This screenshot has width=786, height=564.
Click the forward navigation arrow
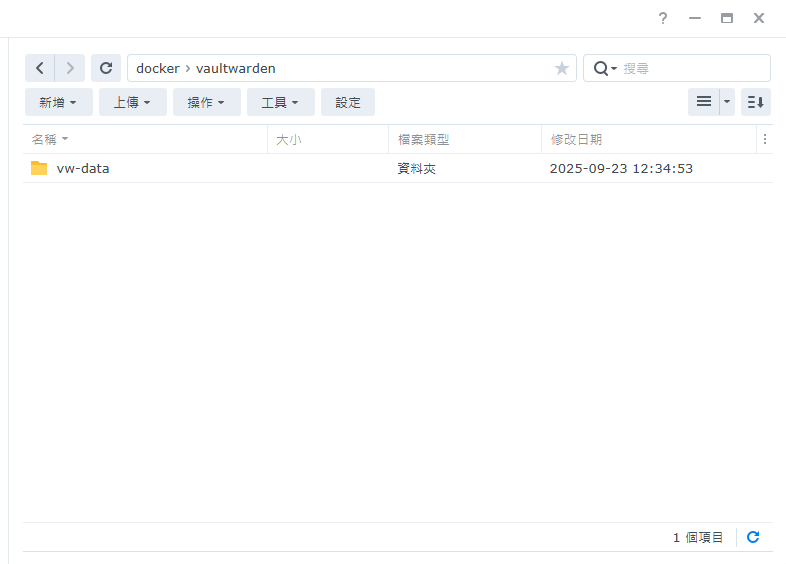pos(69,68)
